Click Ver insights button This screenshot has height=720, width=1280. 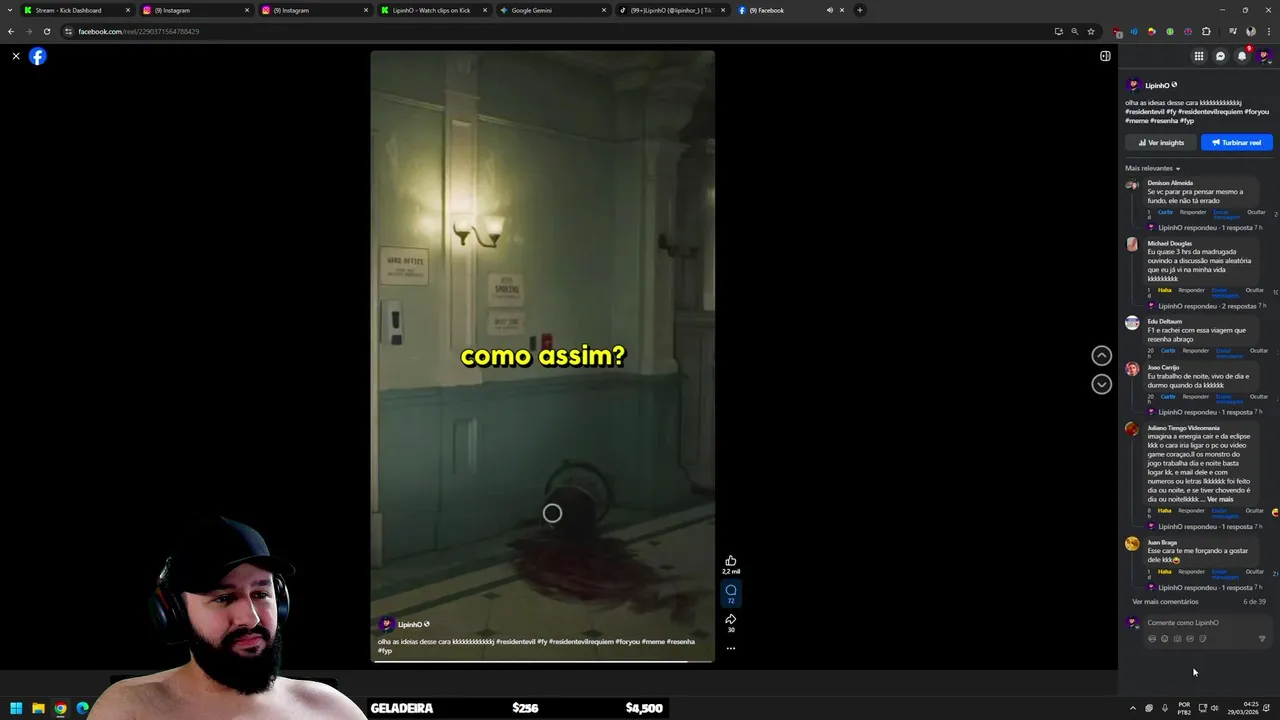(x=1160, y=142)
